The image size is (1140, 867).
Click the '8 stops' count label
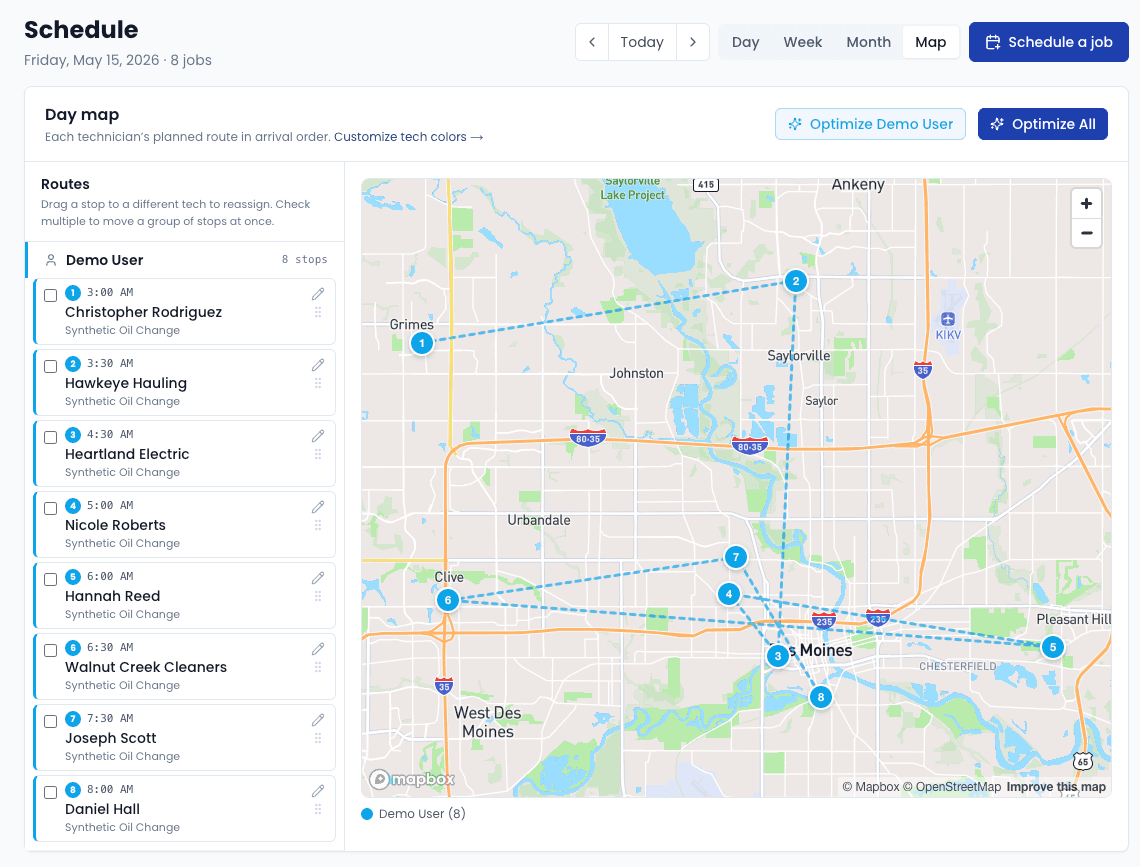pos(305,259)
